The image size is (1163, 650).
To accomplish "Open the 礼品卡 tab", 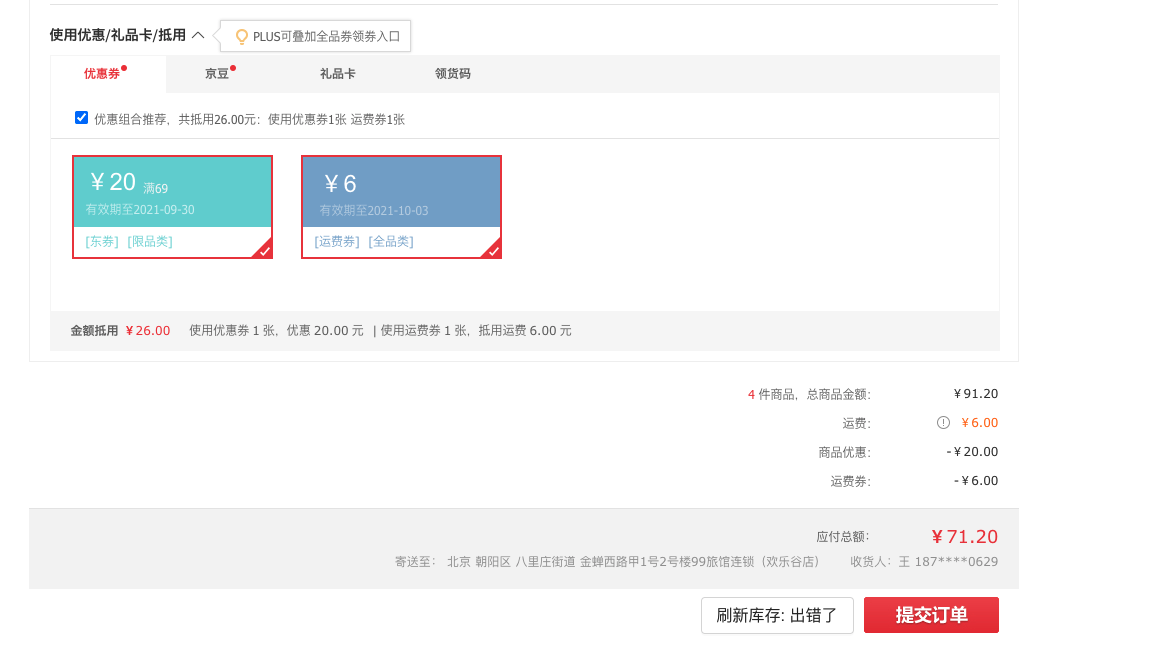I will [337, 73].
